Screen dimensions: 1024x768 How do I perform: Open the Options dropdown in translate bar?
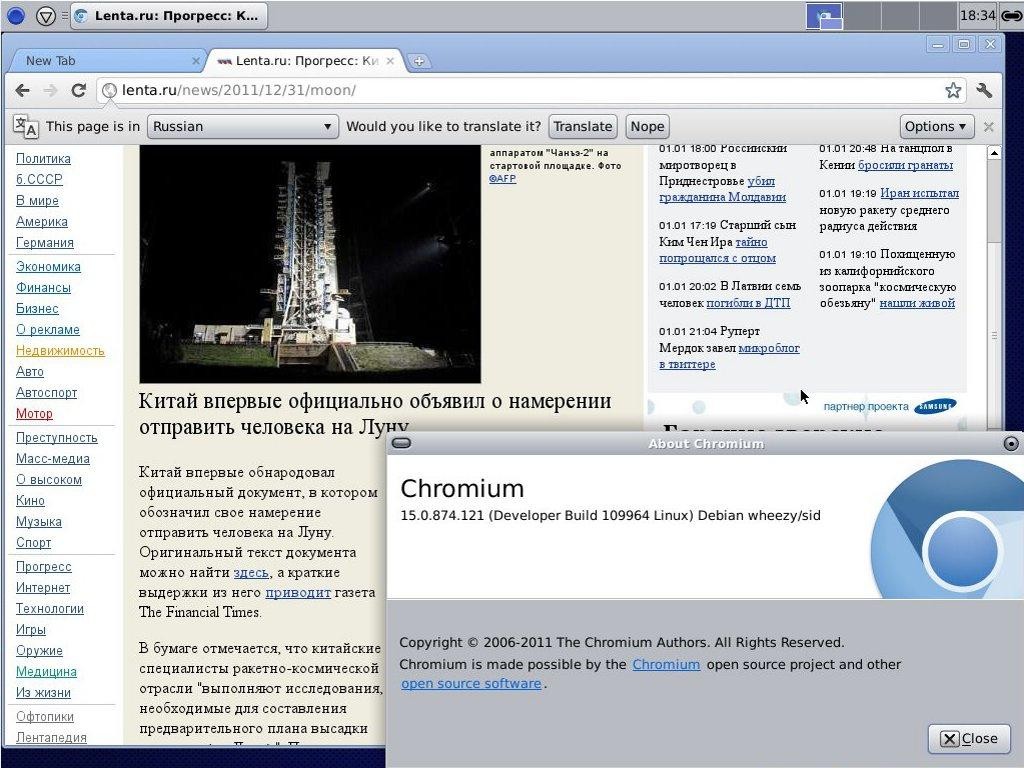(x=937, y=126)
